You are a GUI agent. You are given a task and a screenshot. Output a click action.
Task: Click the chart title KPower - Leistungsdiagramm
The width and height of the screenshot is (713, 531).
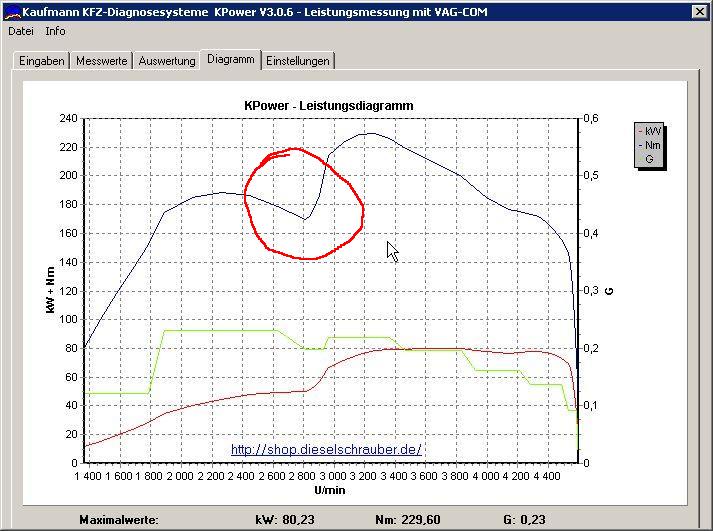point(329,105)
